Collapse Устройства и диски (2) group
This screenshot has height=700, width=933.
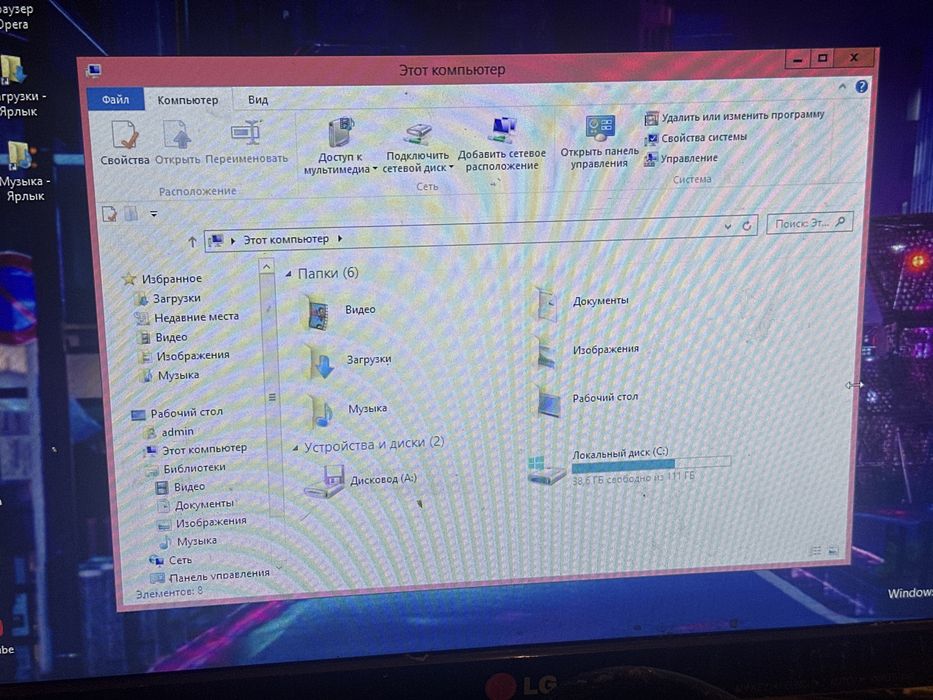pyautogui.click(x=295, y=448)
